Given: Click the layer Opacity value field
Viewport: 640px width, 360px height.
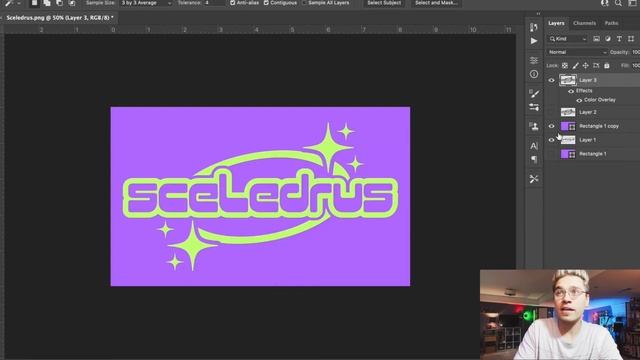Looking at the screenshot, I should pos(635,52).
